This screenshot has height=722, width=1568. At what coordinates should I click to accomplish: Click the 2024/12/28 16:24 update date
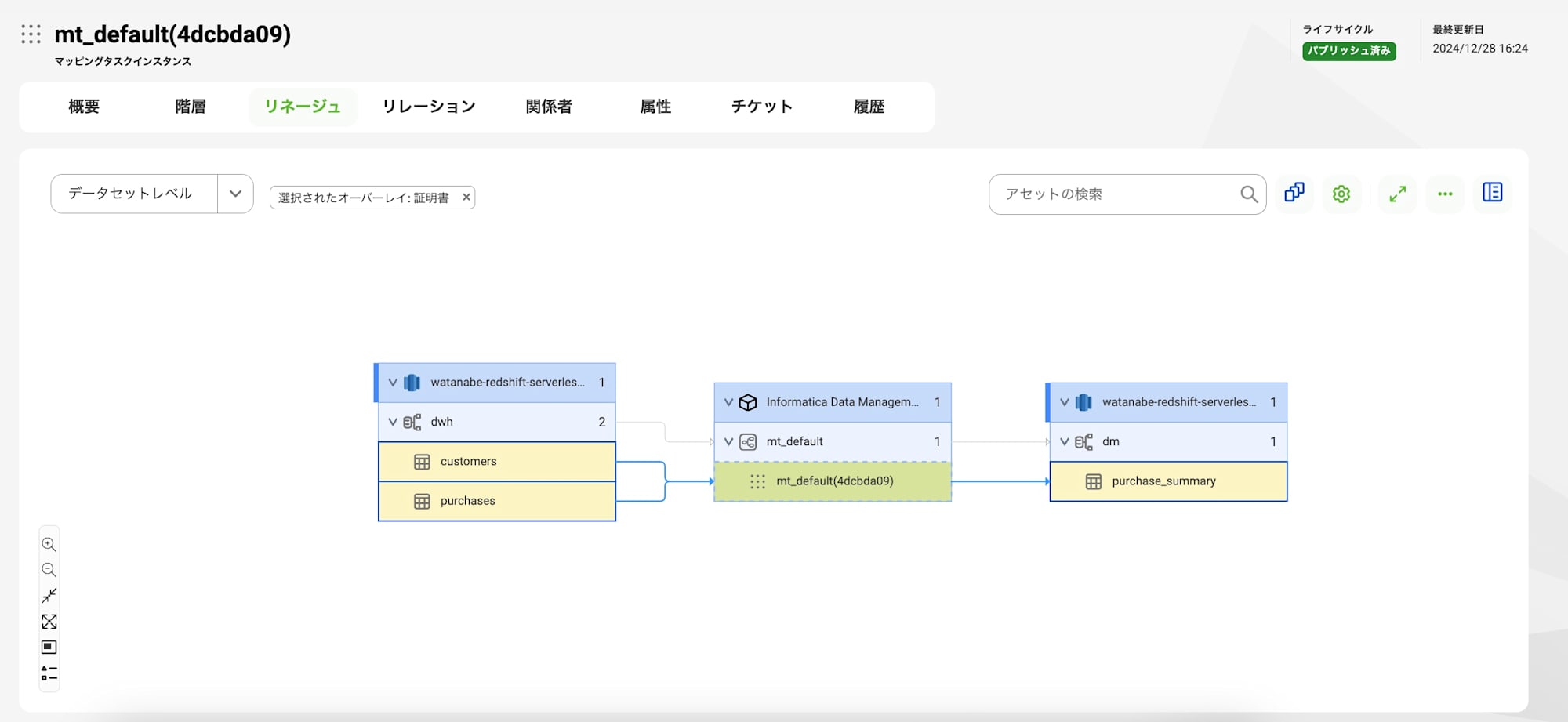click(1480, 49)
